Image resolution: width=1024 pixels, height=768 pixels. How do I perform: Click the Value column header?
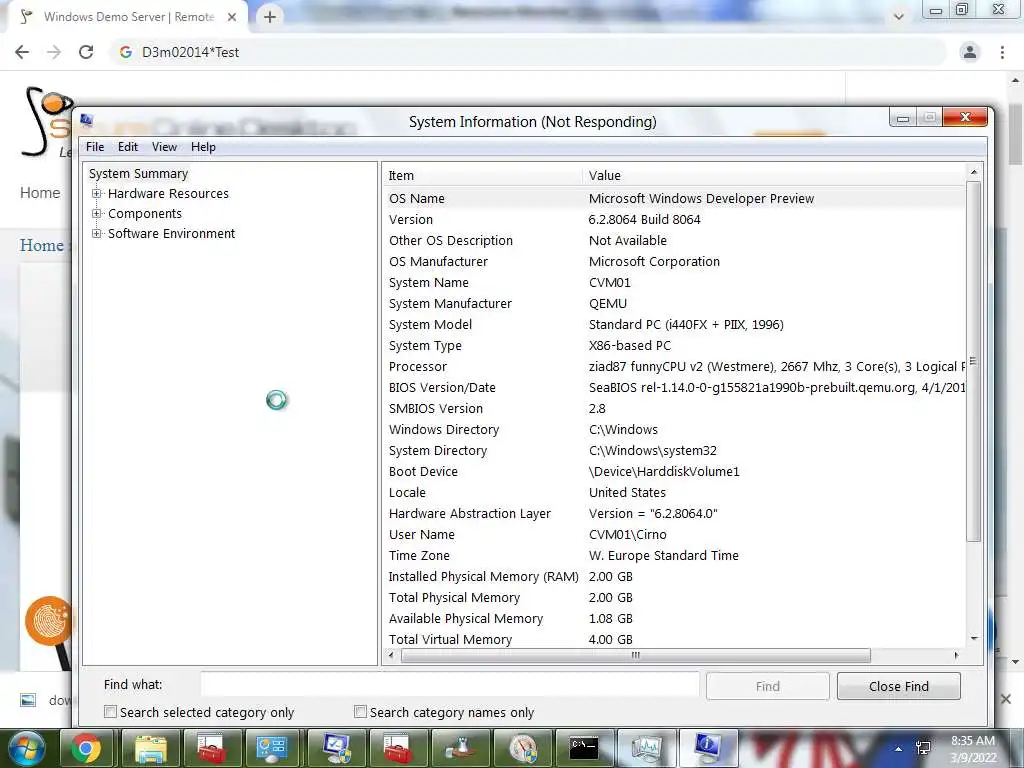click(773, 175)
